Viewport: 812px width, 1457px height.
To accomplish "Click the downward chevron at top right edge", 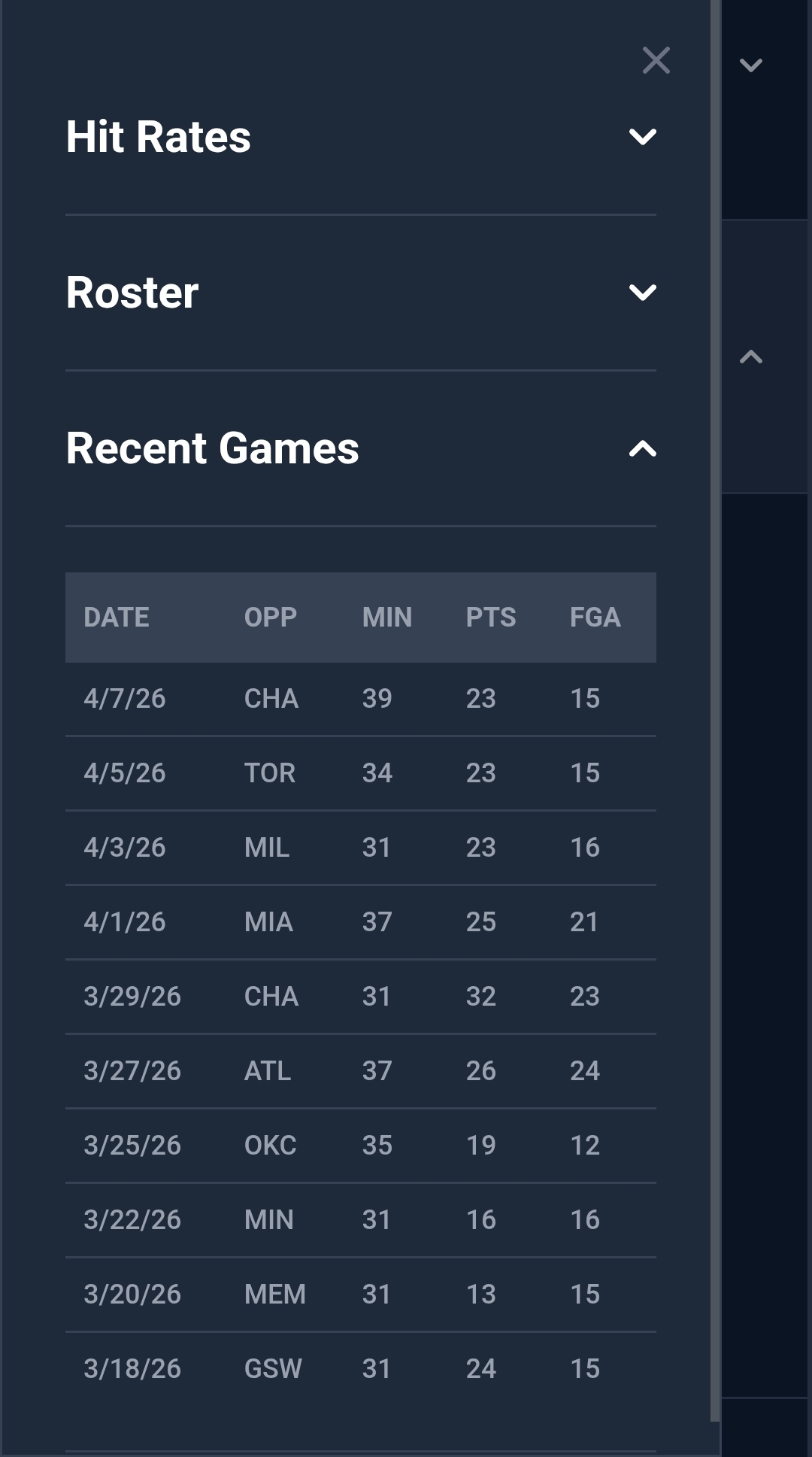I will [x=750, y=66].
